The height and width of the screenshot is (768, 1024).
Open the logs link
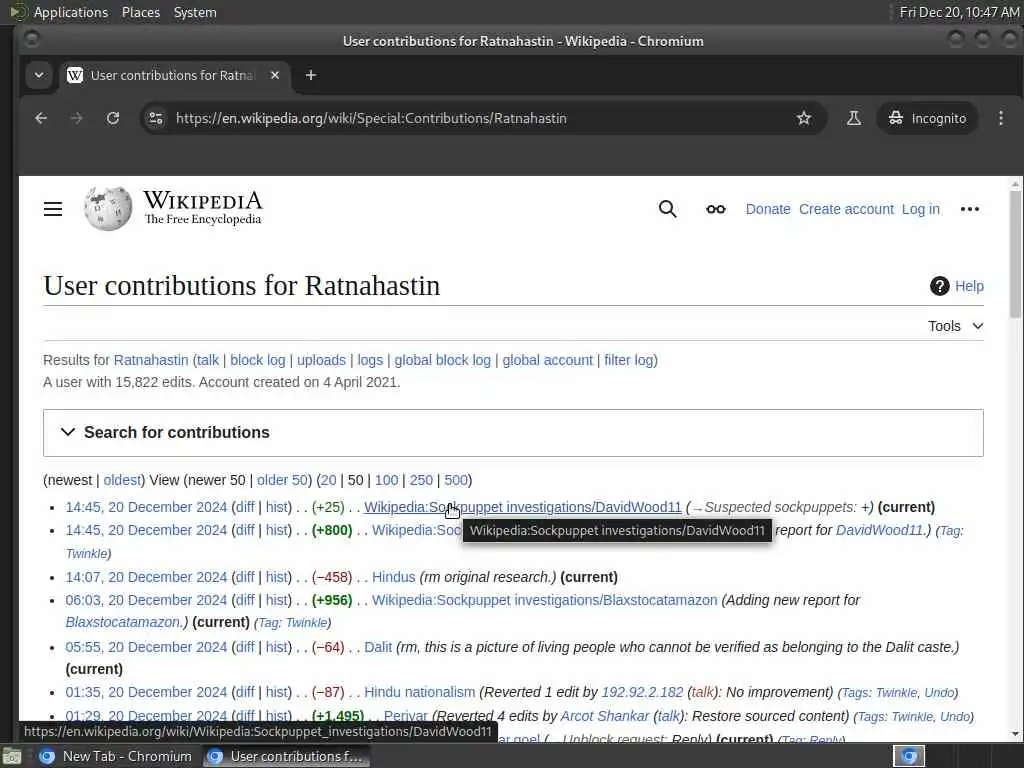pyautogui.click(x=370, y=360)
